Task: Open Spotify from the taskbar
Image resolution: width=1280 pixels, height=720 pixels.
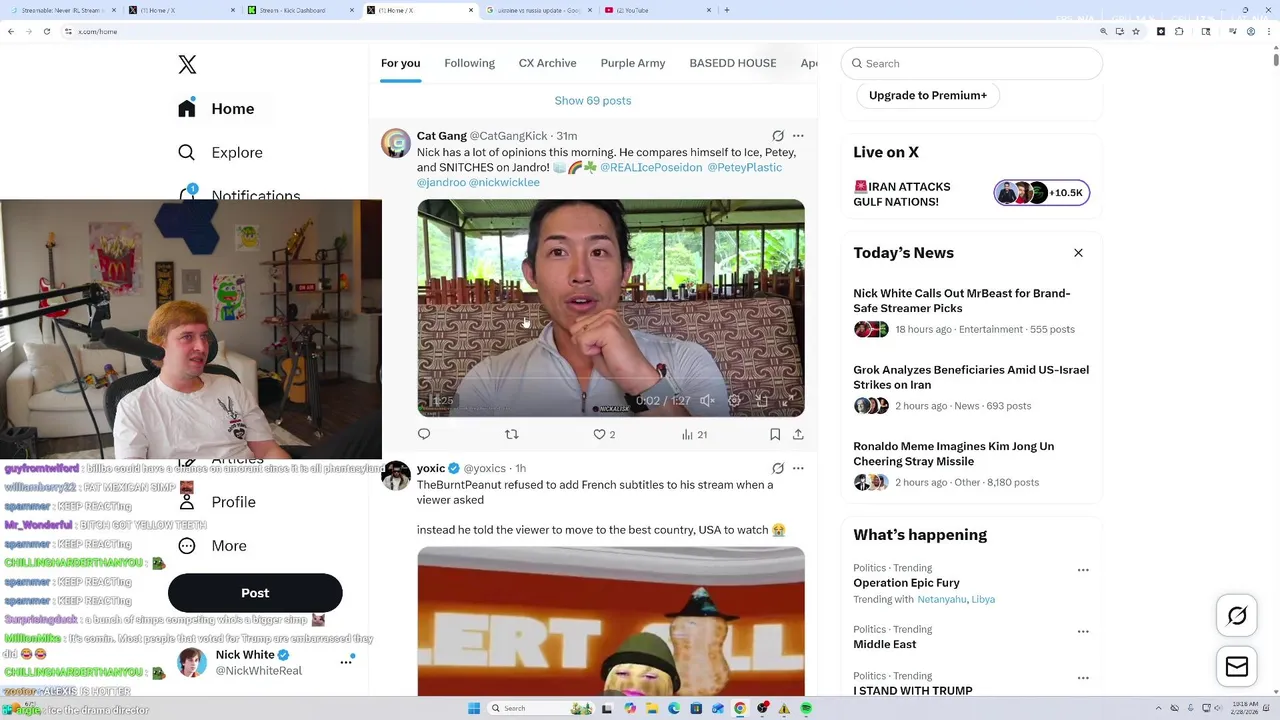Action: point(806,708)
